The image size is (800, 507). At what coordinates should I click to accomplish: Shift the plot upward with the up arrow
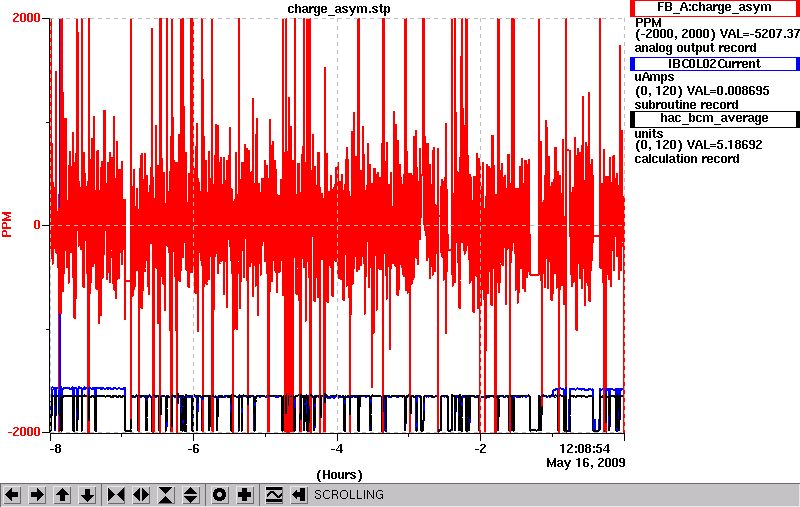[x=62, y=495]
